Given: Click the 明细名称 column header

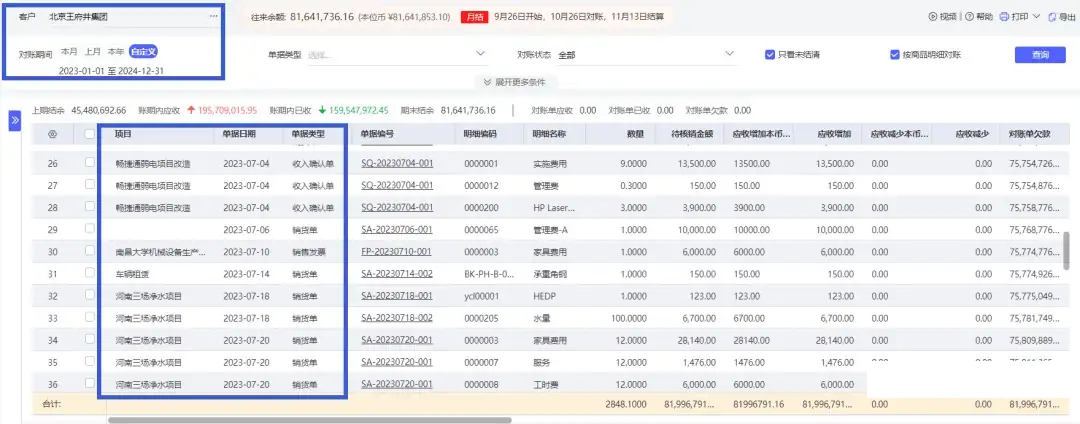Looking at the screenshot, I should pyautogui.click(x=550, y=134).
